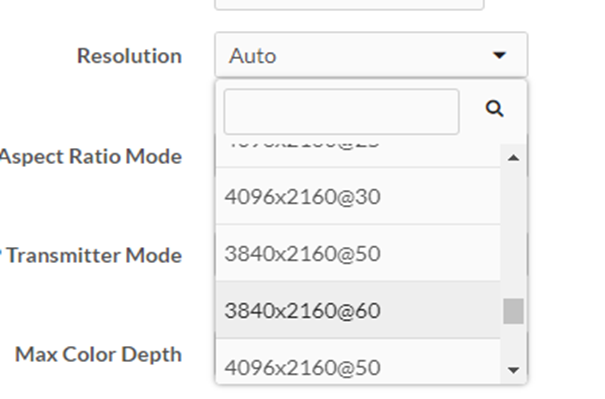This screenshot has width=605, height=399.
Task: Focus the search field inside the dropdown
Action: pyautogui.click(x=341, y=112)
